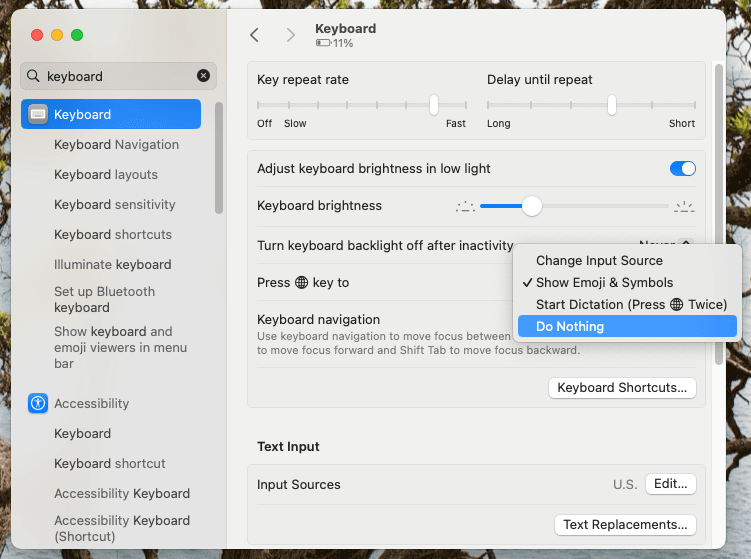The height and width of the screenshot is (559, 751).
Task: Open Keyboard sensitivity result
Action: (x=114, y=205)
